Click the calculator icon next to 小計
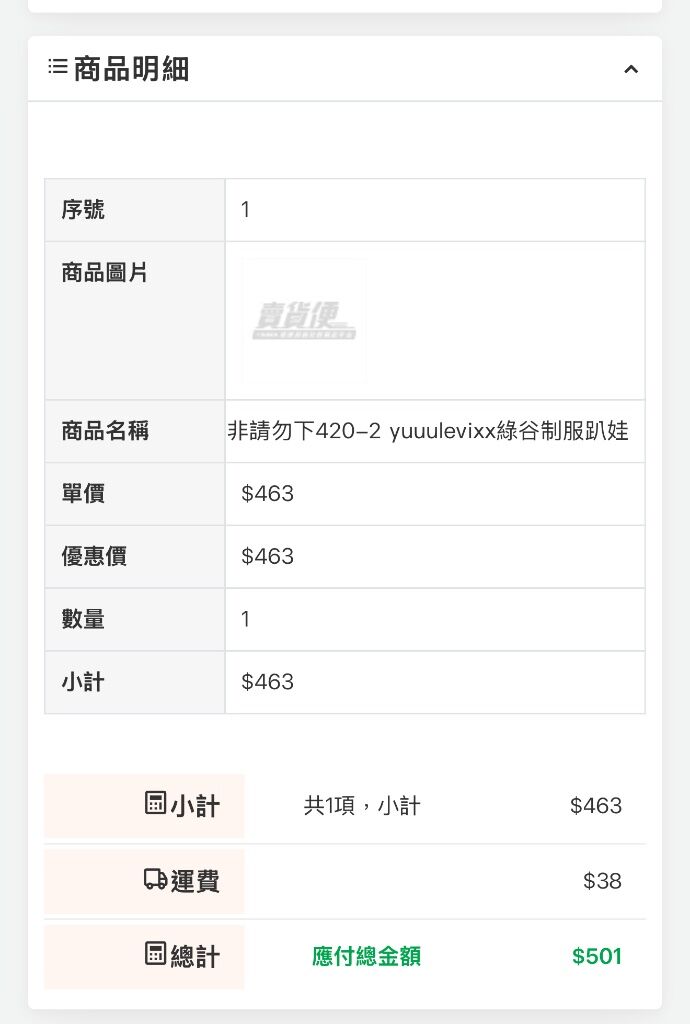Viewport: 690px width, 1024px height. click(x=155, y=803)
